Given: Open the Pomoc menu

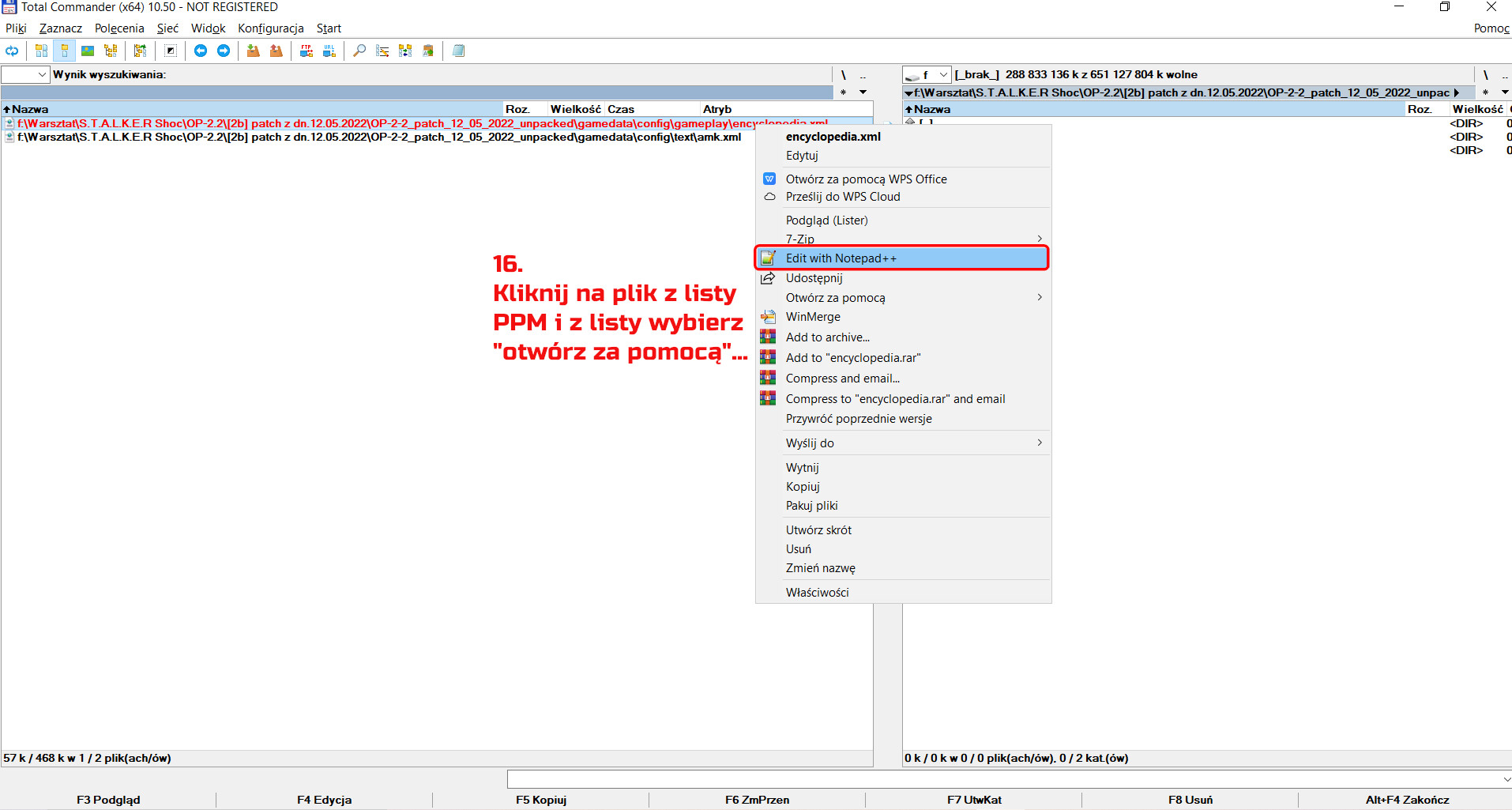Looking at the screenshot, I should pos(1491,28).
